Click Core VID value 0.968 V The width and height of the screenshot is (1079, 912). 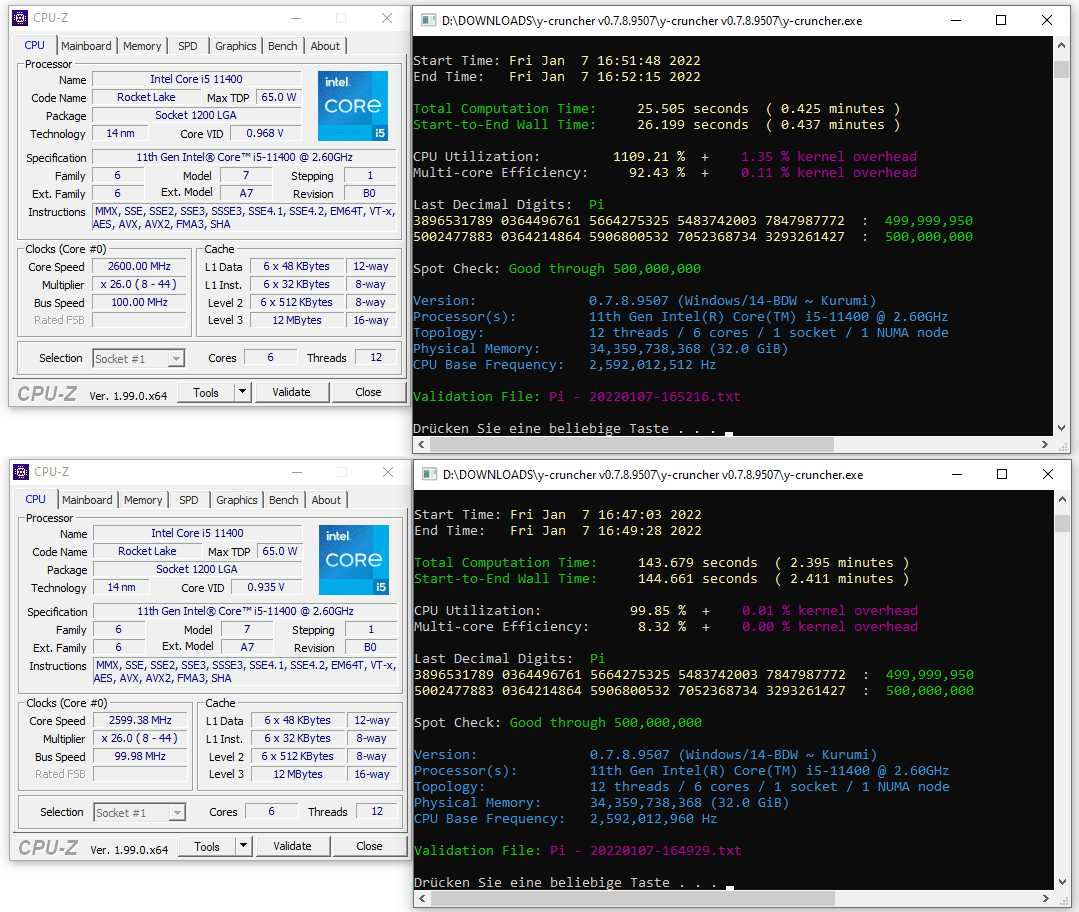click(265, 134)
